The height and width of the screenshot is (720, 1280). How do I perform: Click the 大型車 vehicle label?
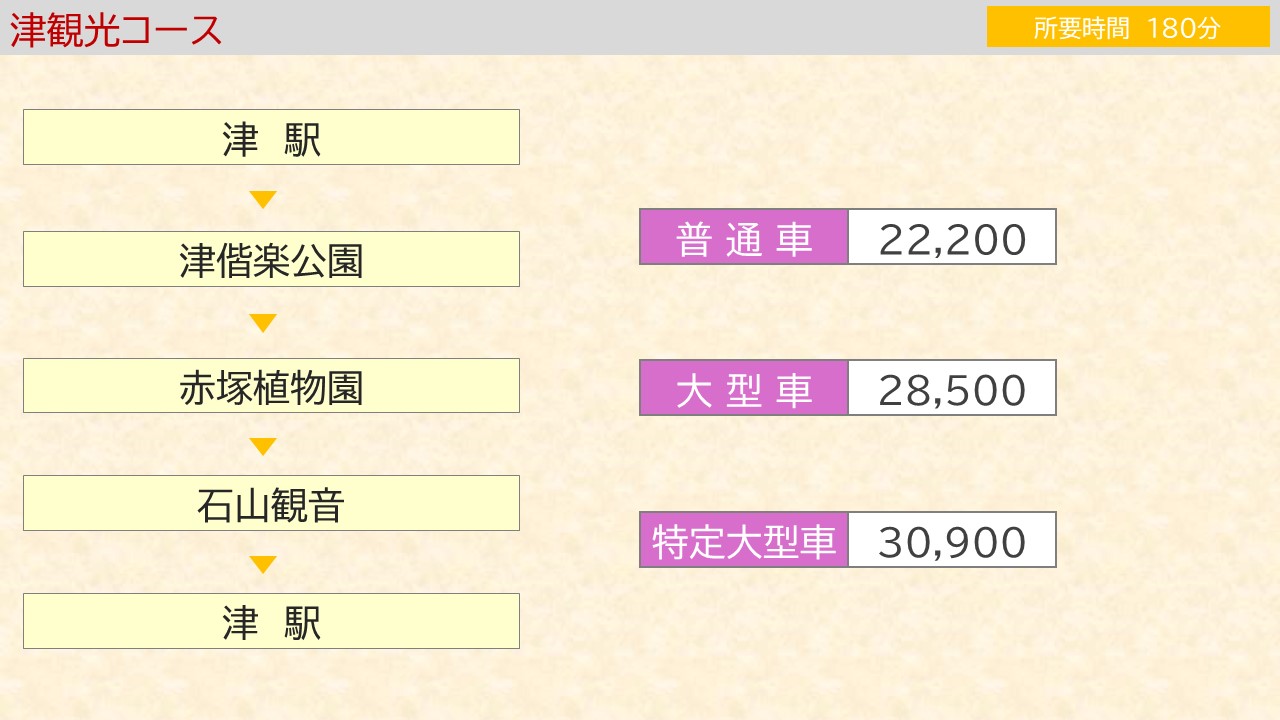pos(744,388)
